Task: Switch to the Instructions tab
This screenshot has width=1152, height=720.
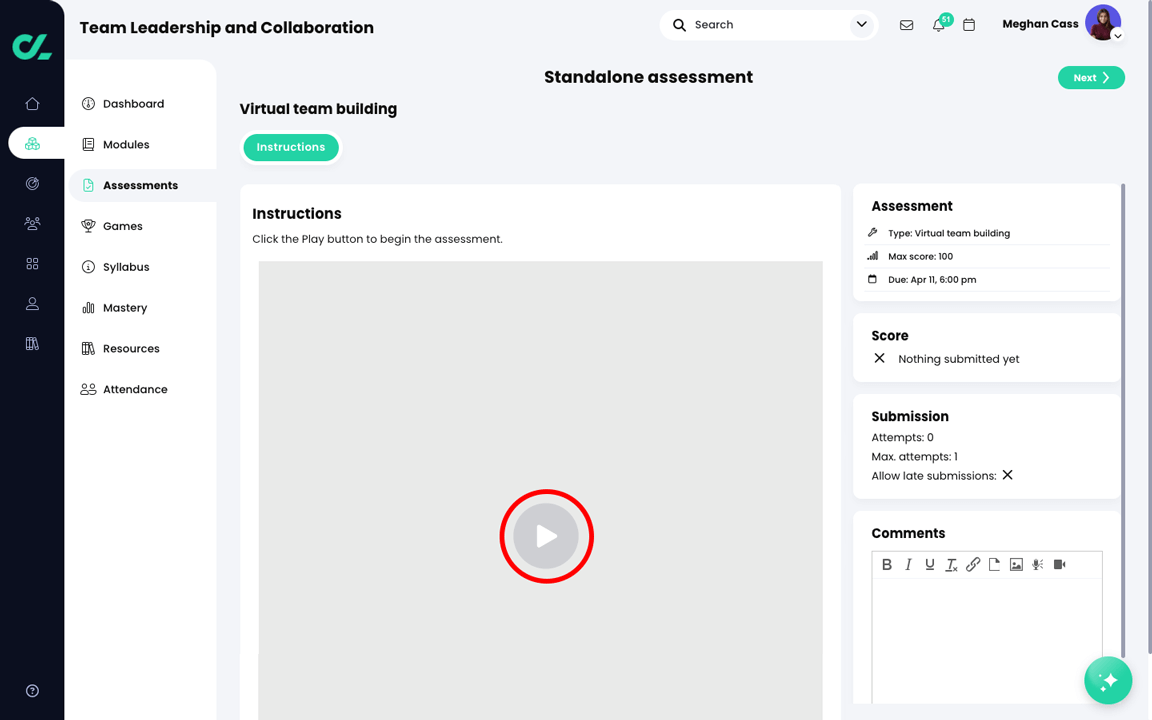Action: coord(291,147)
